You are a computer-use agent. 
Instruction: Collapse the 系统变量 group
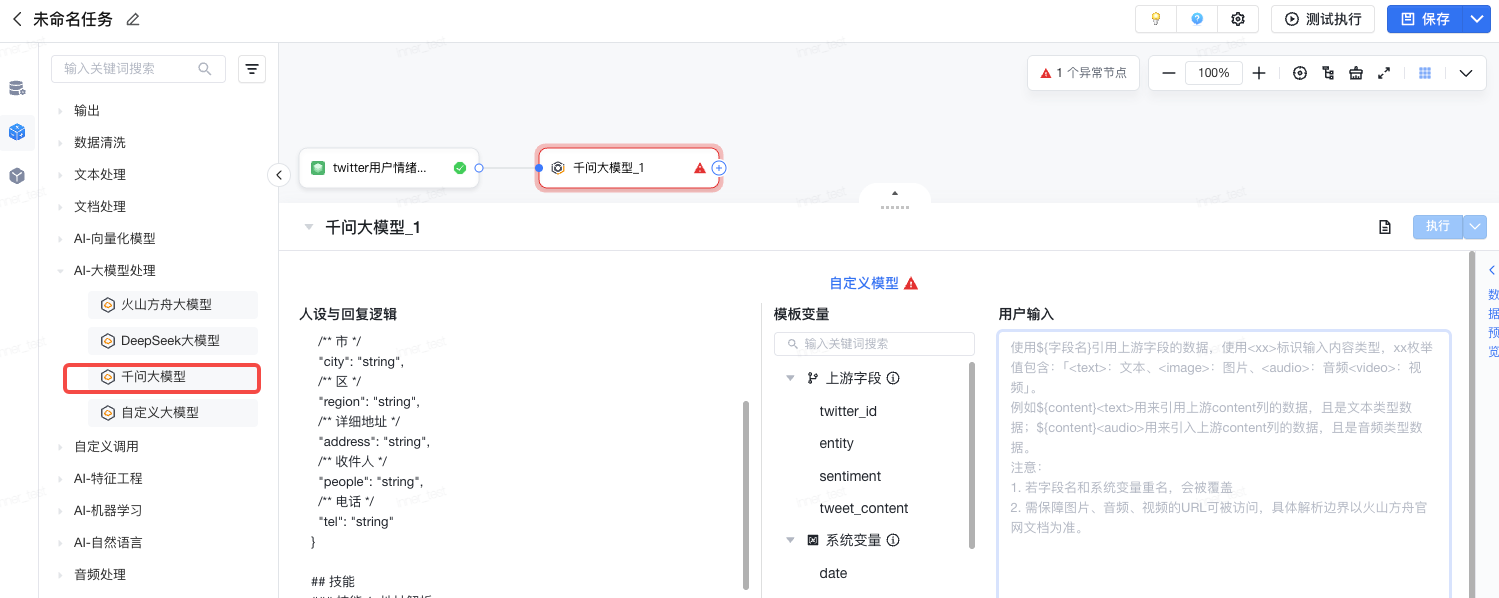790,540
